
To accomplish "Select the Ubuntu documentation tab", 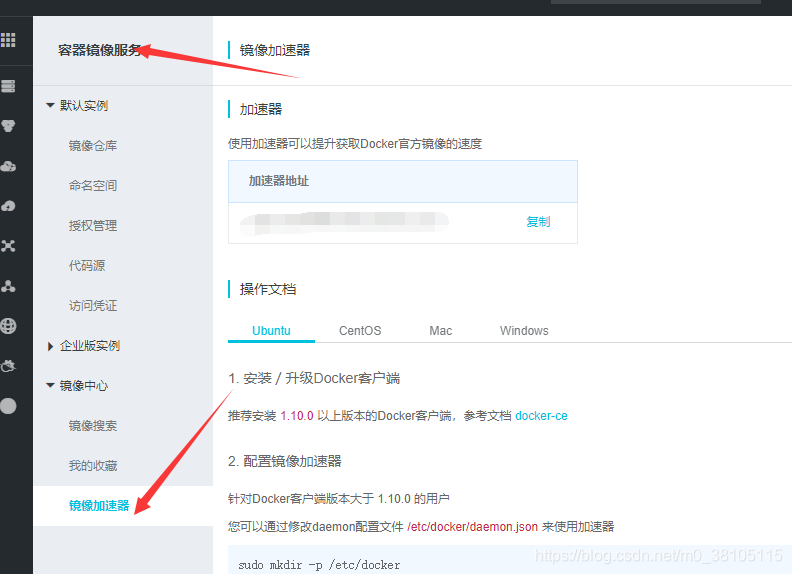I will coord(271,330).
